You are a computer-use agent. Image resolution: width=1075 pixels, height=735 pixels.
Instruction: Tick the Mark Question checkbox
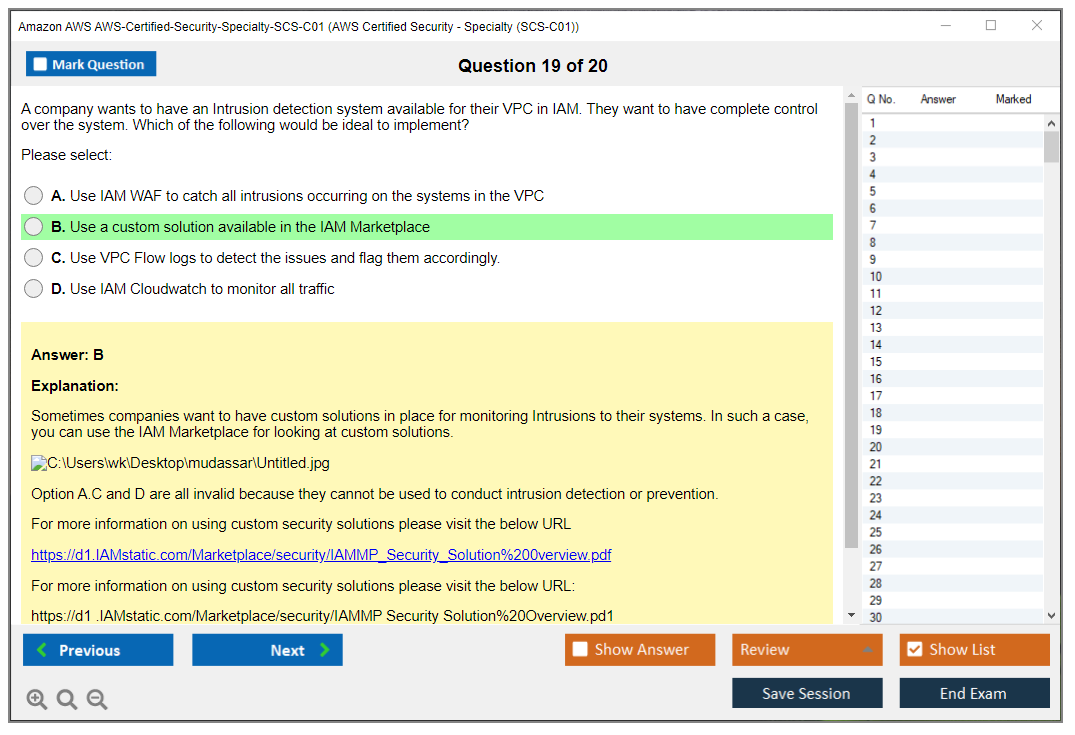pyautogui.click(x=41, y=64)
